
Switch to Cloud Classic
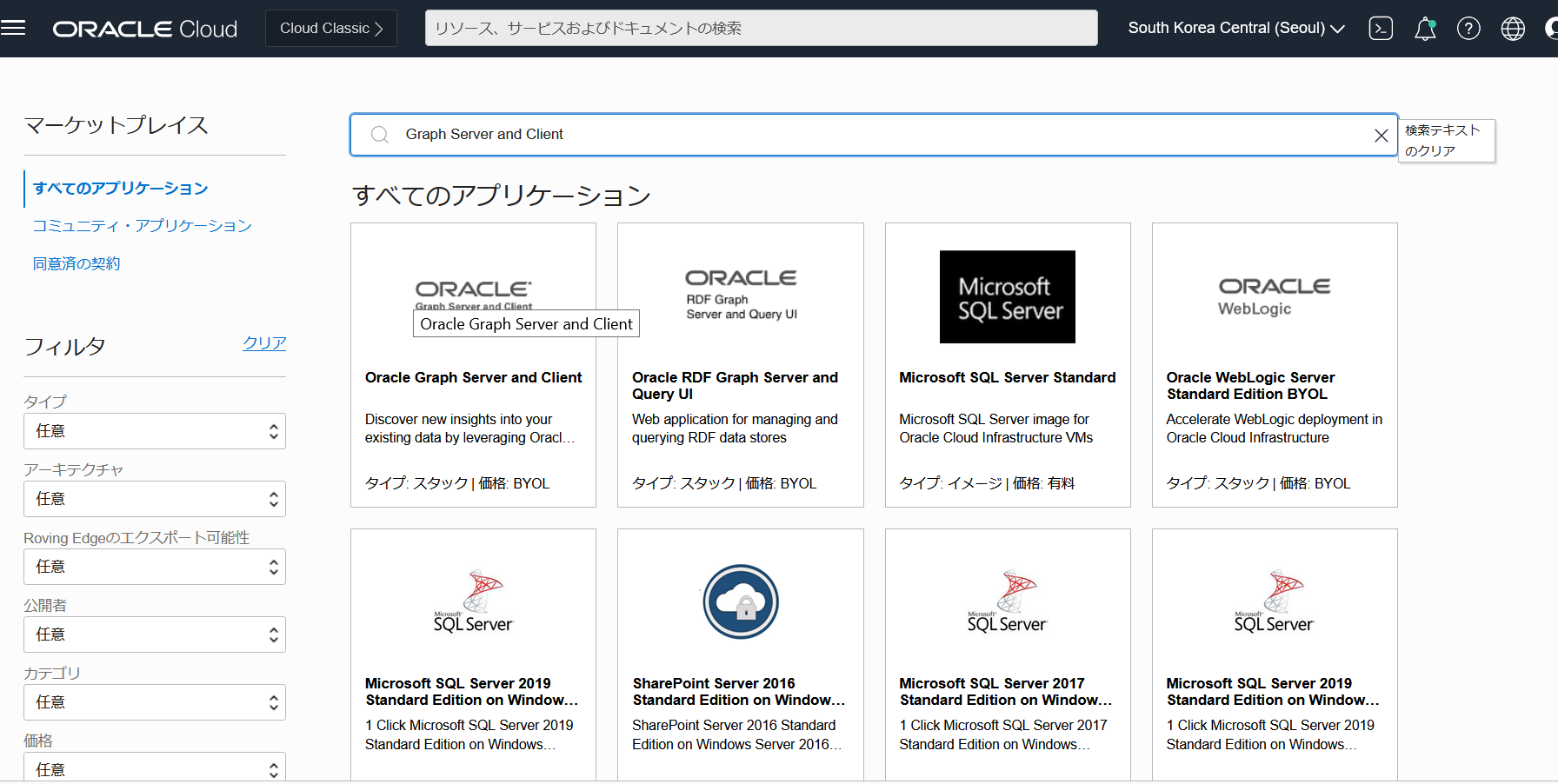coord(331,29)
